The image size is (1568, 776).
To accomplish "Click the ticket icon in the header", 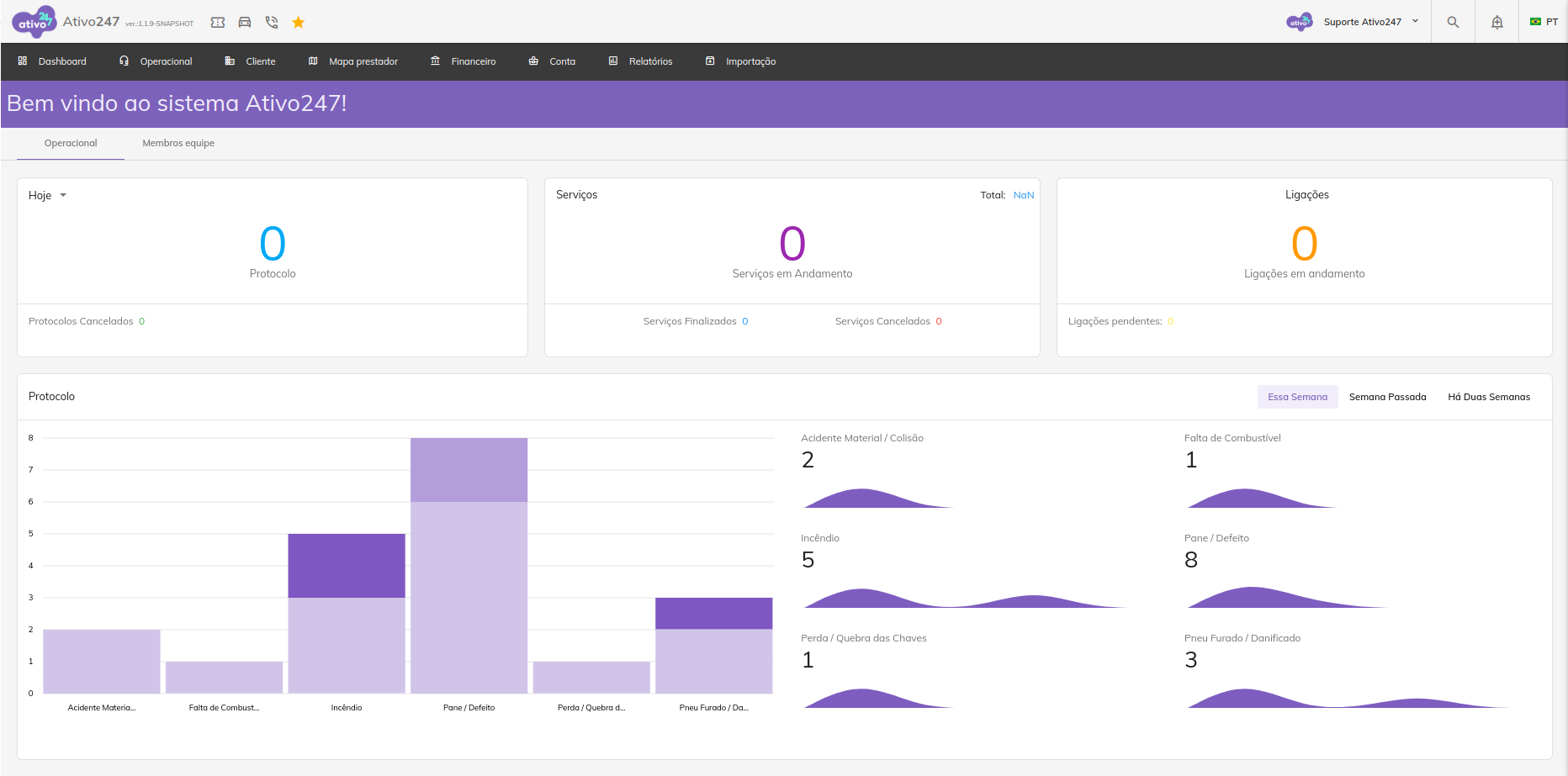I will [x=218, y=23].
